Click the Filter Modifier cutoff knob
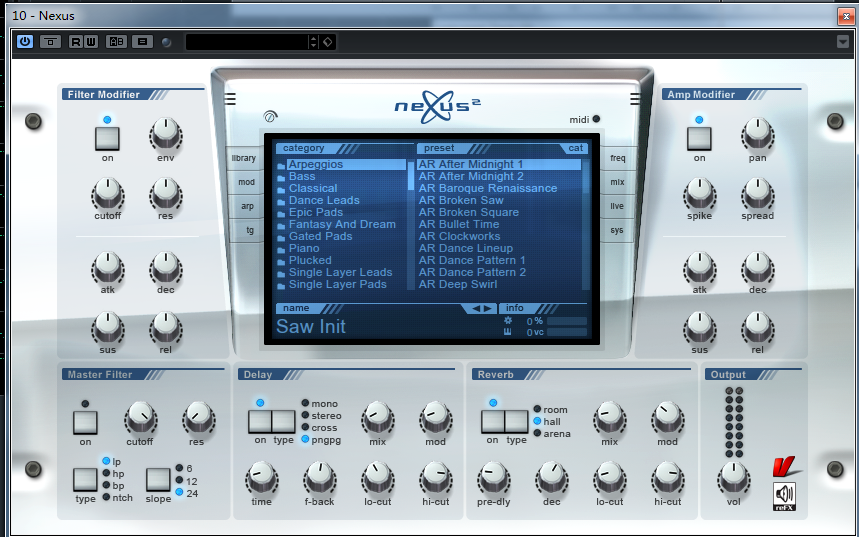Viewport: 859px width, 537px height. tap(108, 193)
